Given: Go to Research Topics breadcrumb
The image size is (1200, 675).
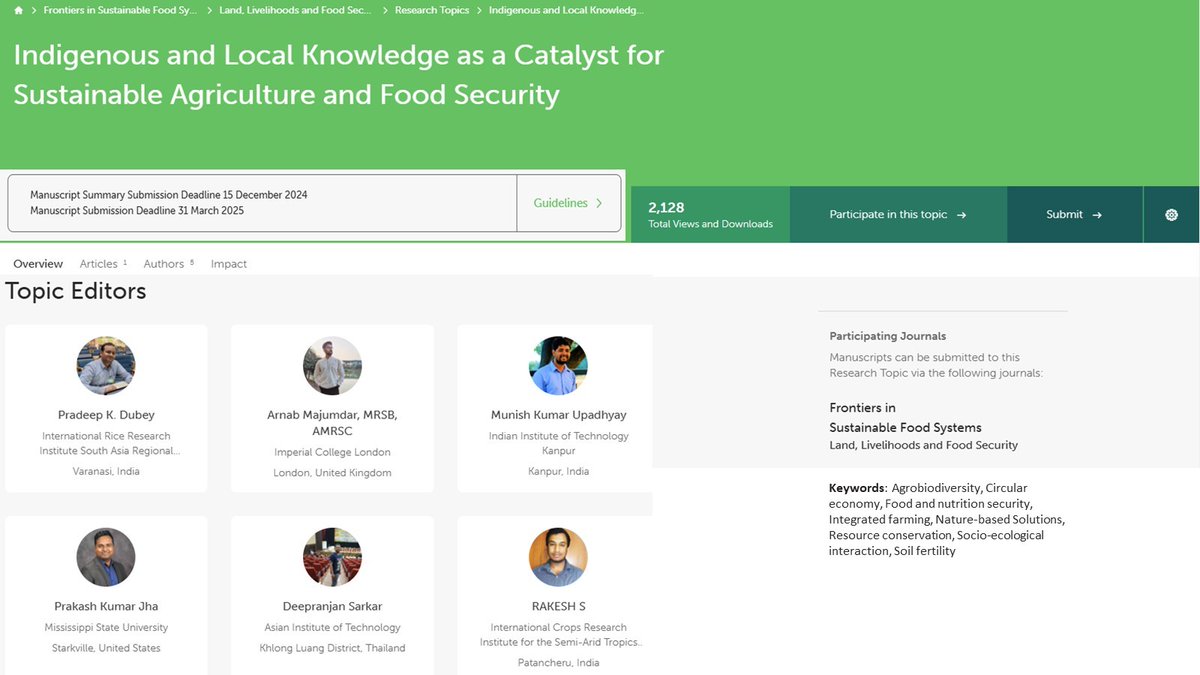Looking at the screenshot, I should pyautogui.click(x=432, y=10).
